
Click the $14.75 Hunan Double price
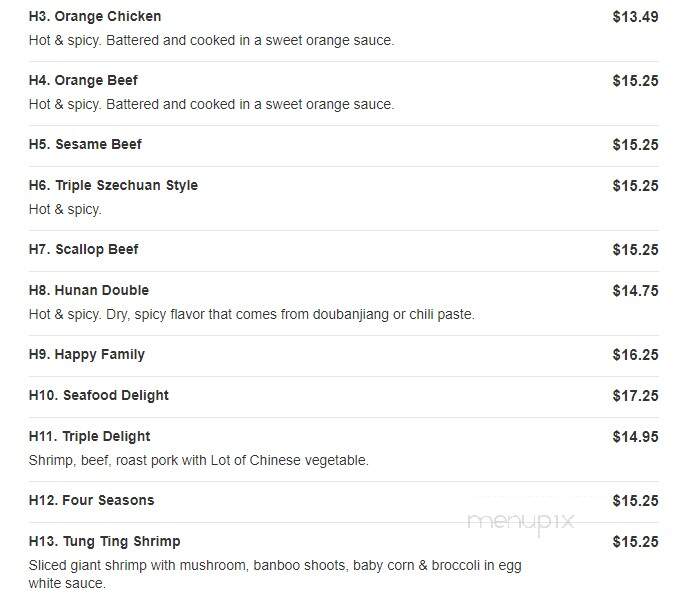(635, 291)
